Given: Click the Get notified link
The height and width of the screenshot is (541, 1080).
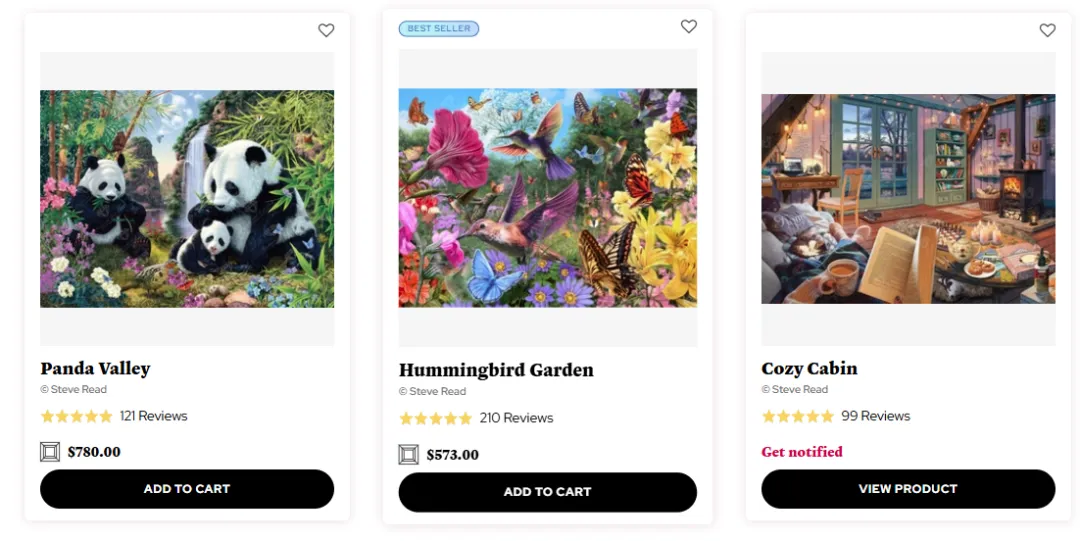Looking at the screenshot, I should (x=802, y=452).
